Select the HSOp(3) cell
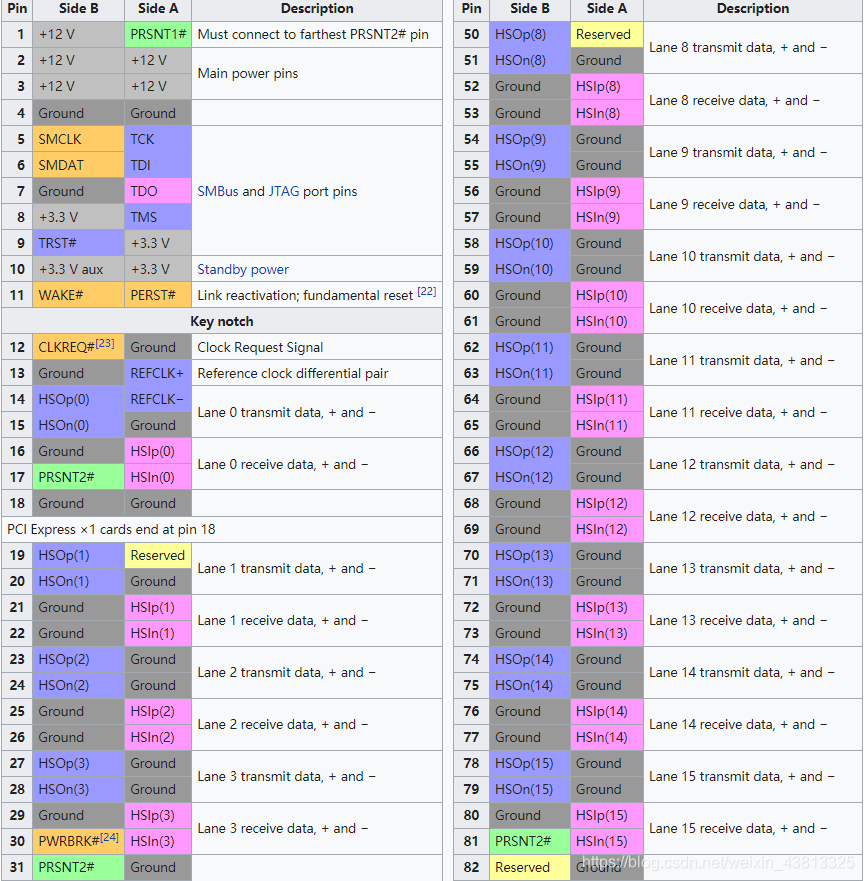 pyautogui.click(x=79, y=763)
